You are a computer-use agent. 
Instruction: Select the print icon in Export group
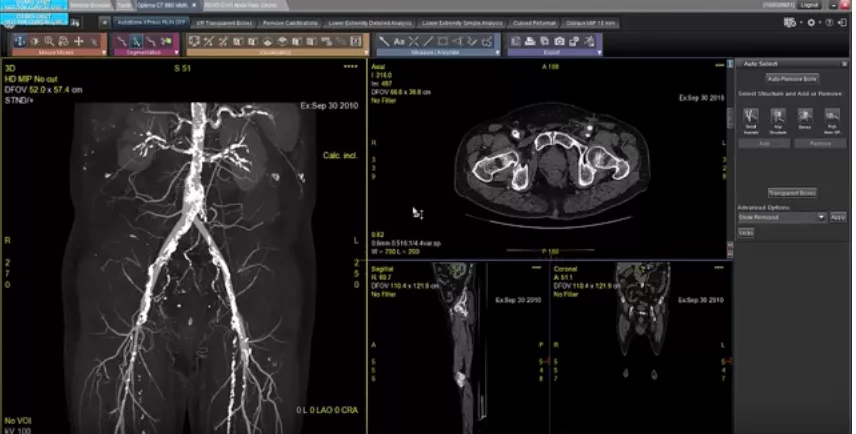pos(530,41)
